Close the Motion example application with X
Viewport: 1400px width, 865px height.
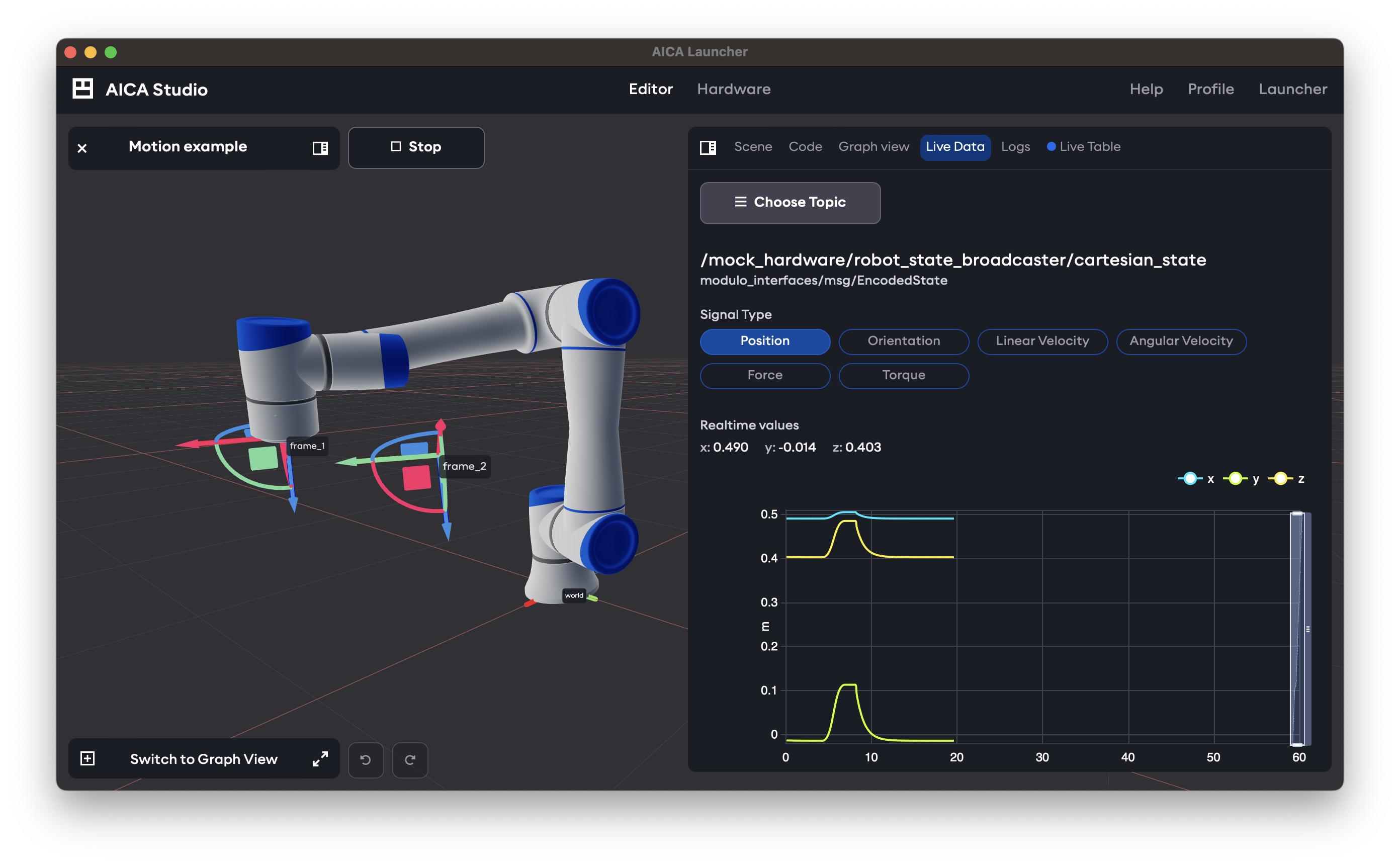82,148
